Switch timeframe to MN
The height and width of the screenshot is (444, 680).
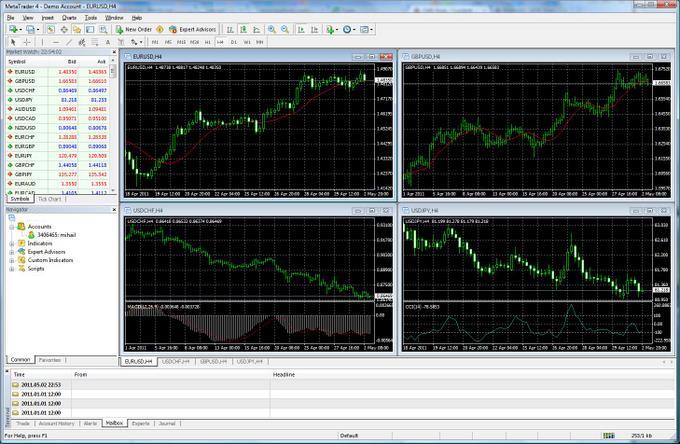pyautogui.click(x=260, y=42)
